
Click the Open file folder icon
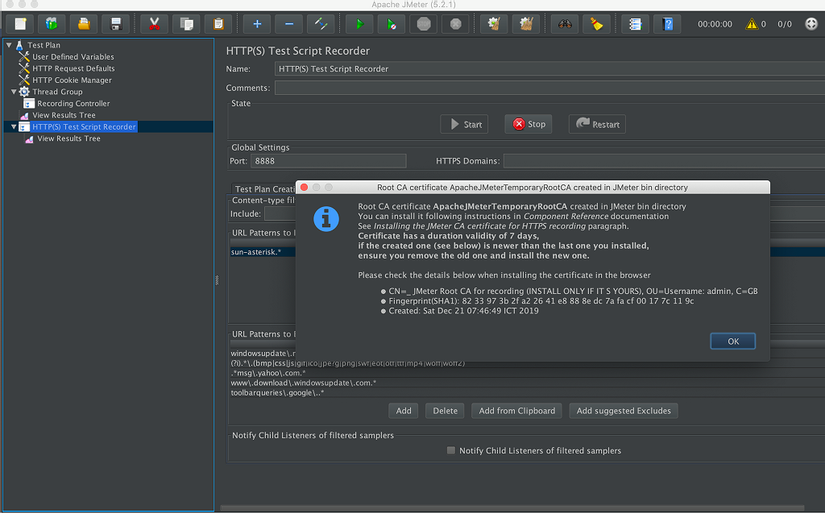[x=84, y=24]
